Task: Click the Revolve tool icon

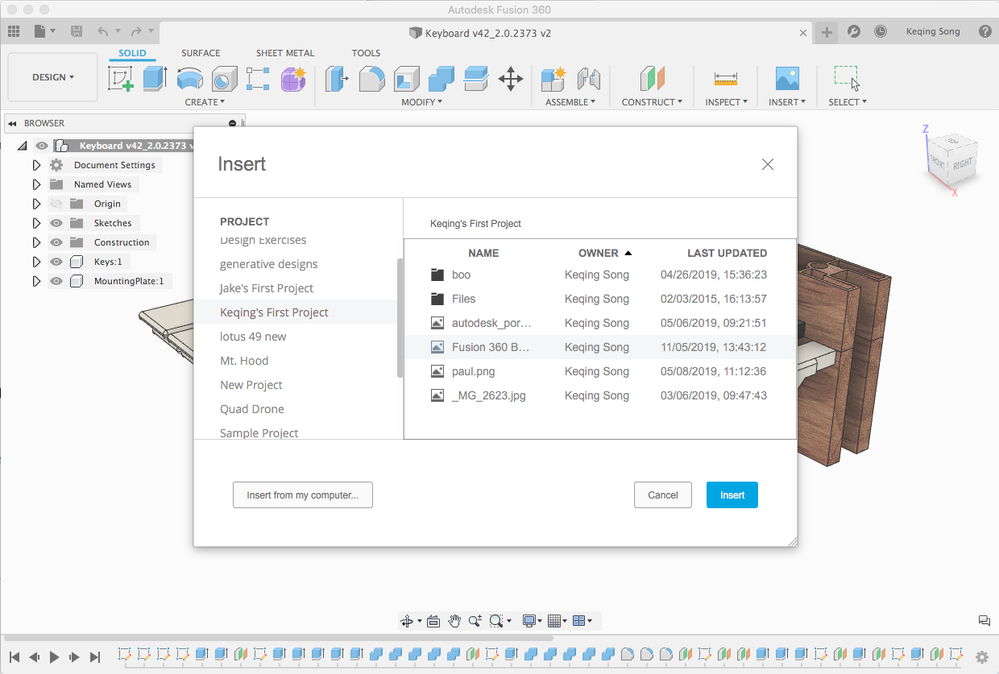Action: 190,79
